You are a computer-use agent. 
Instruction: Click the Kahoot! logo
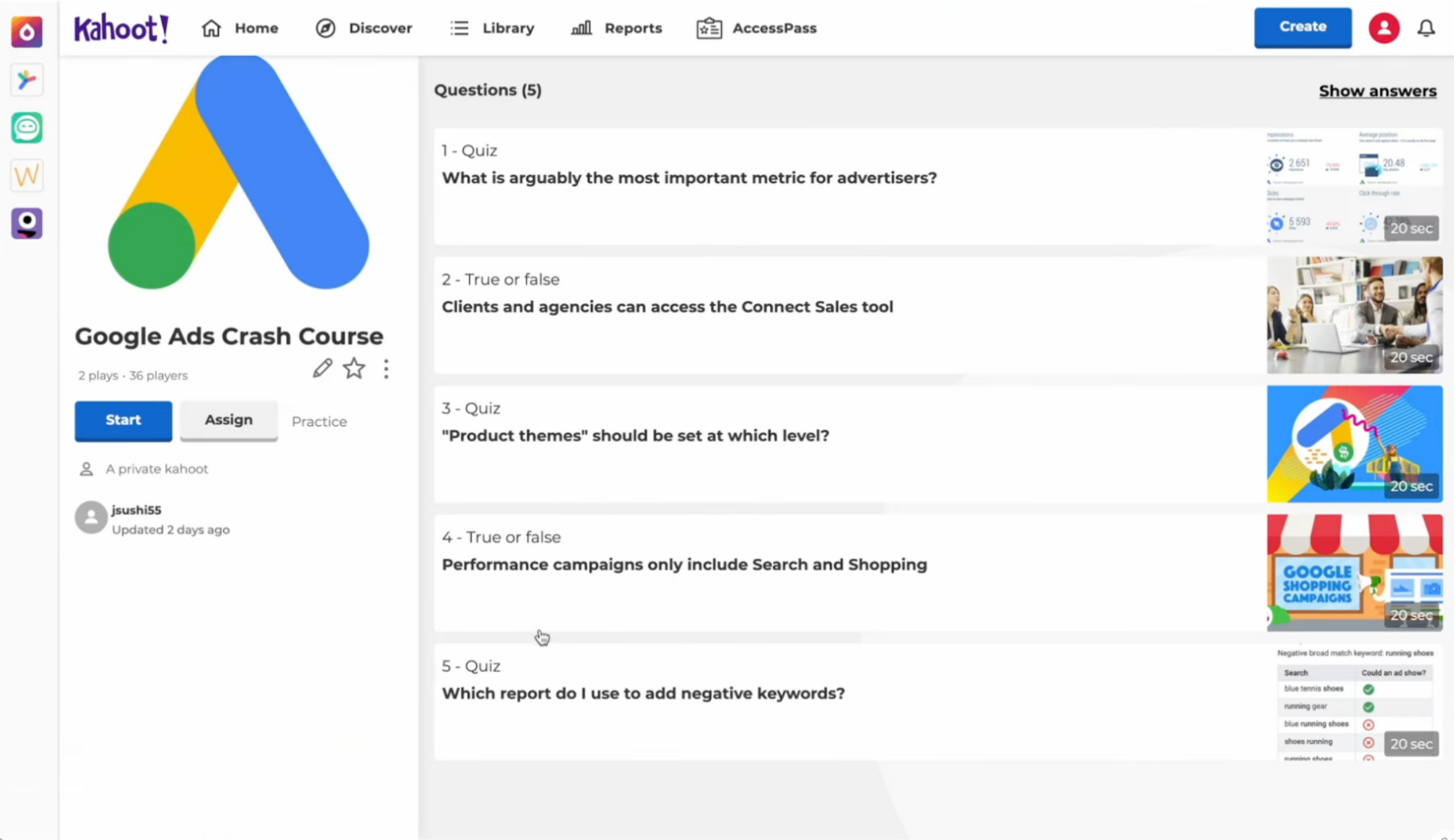point(121,28)
